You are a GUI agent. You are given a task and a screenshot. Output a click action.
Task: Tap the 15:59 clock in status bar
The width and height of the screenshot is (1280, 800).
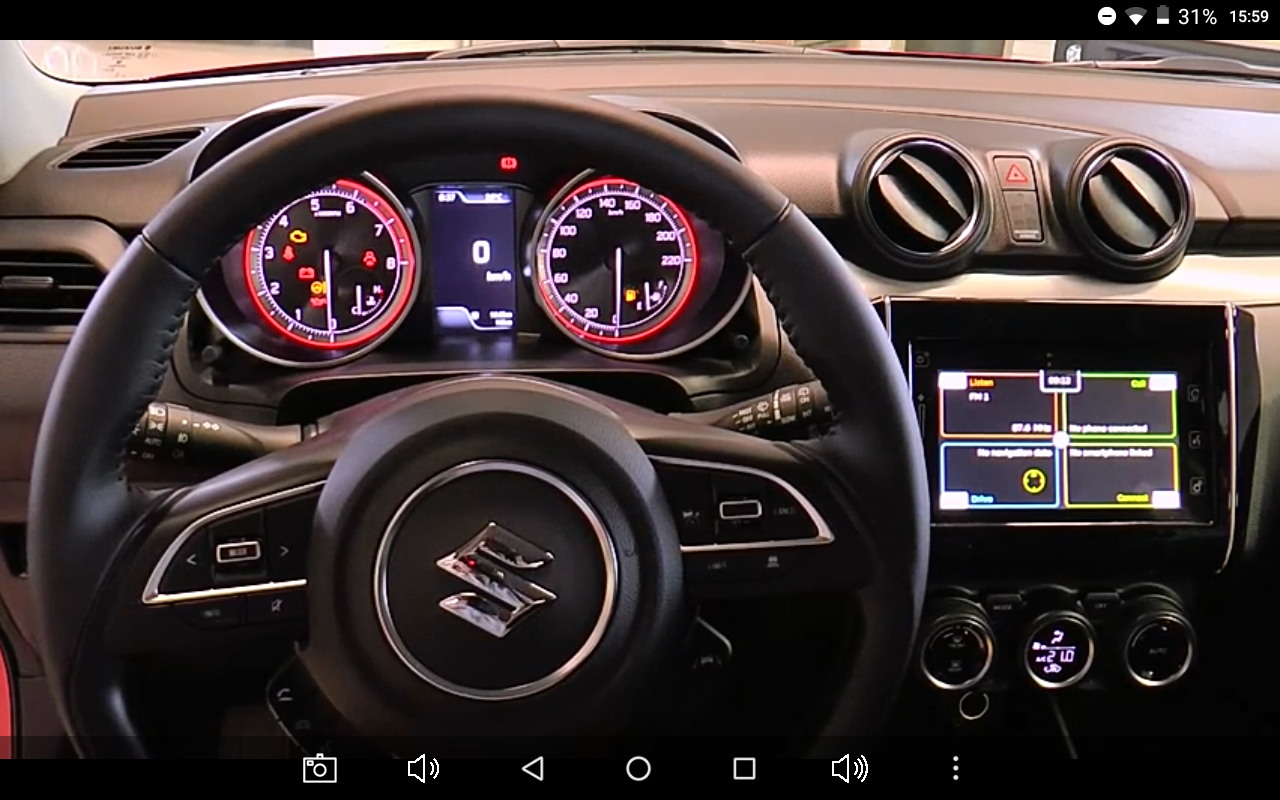(x=1248, y=16)
